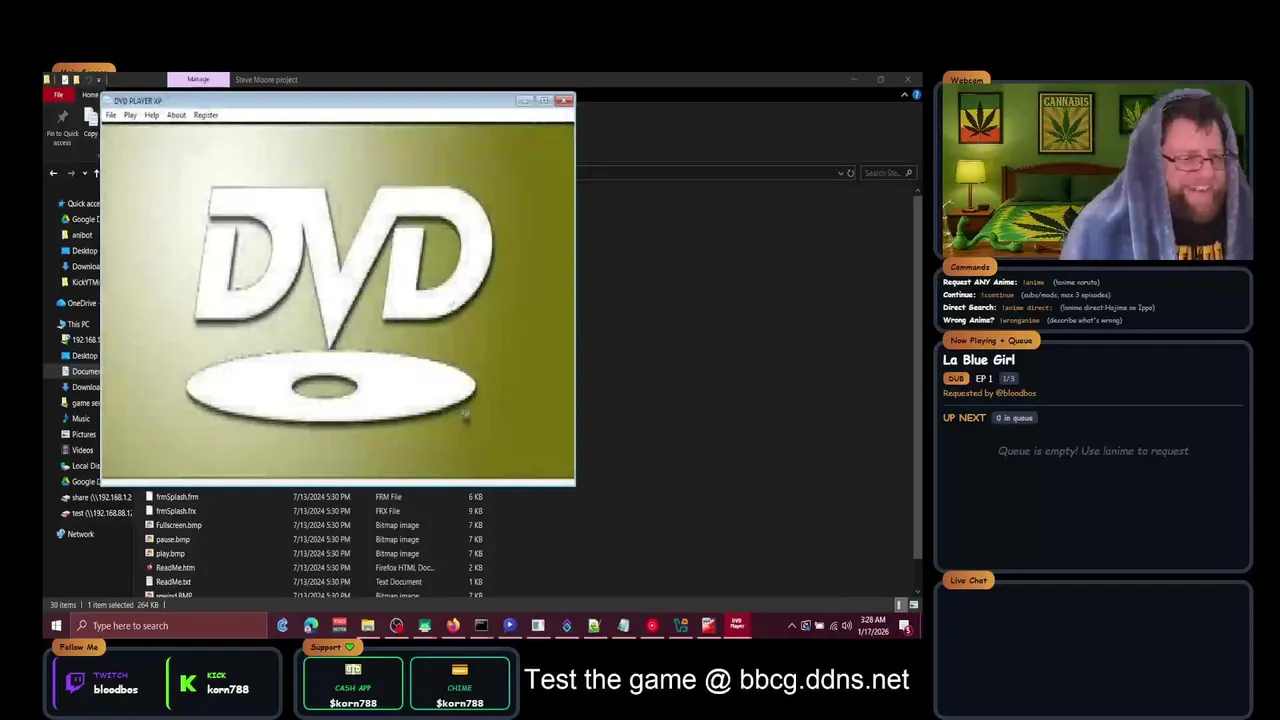Open notification center icon

[x=905, y=626]
